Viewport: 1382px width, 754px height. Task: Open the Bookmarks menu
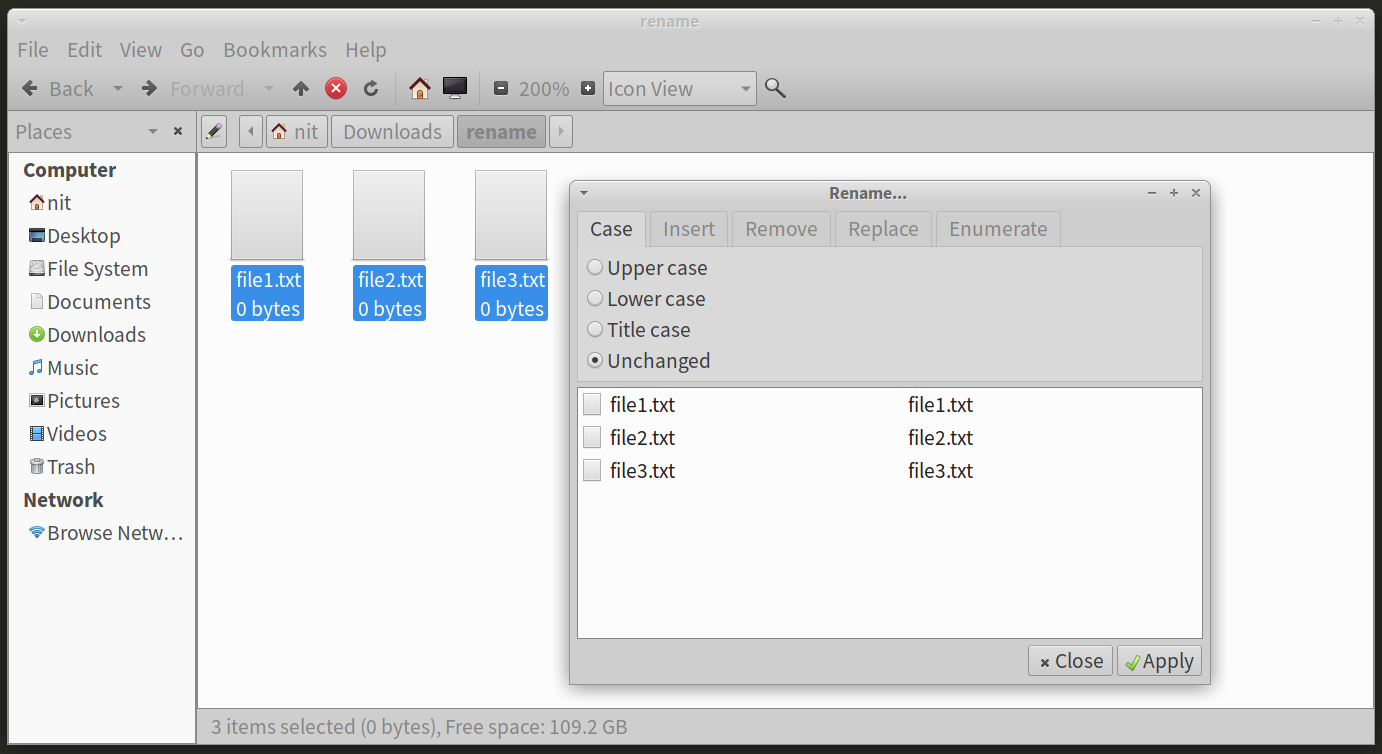point(275,49)
